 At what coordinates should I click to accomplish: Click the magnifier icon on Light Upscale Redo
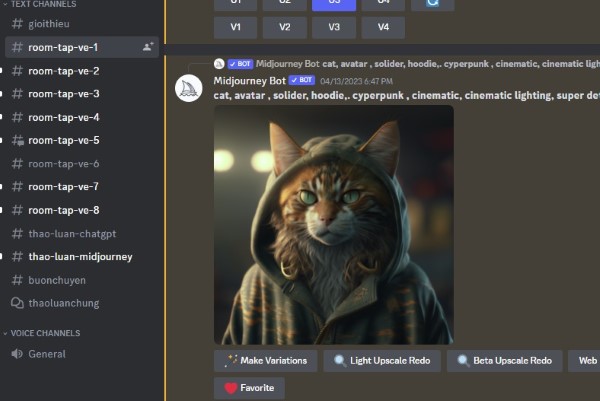click(340, 361)
